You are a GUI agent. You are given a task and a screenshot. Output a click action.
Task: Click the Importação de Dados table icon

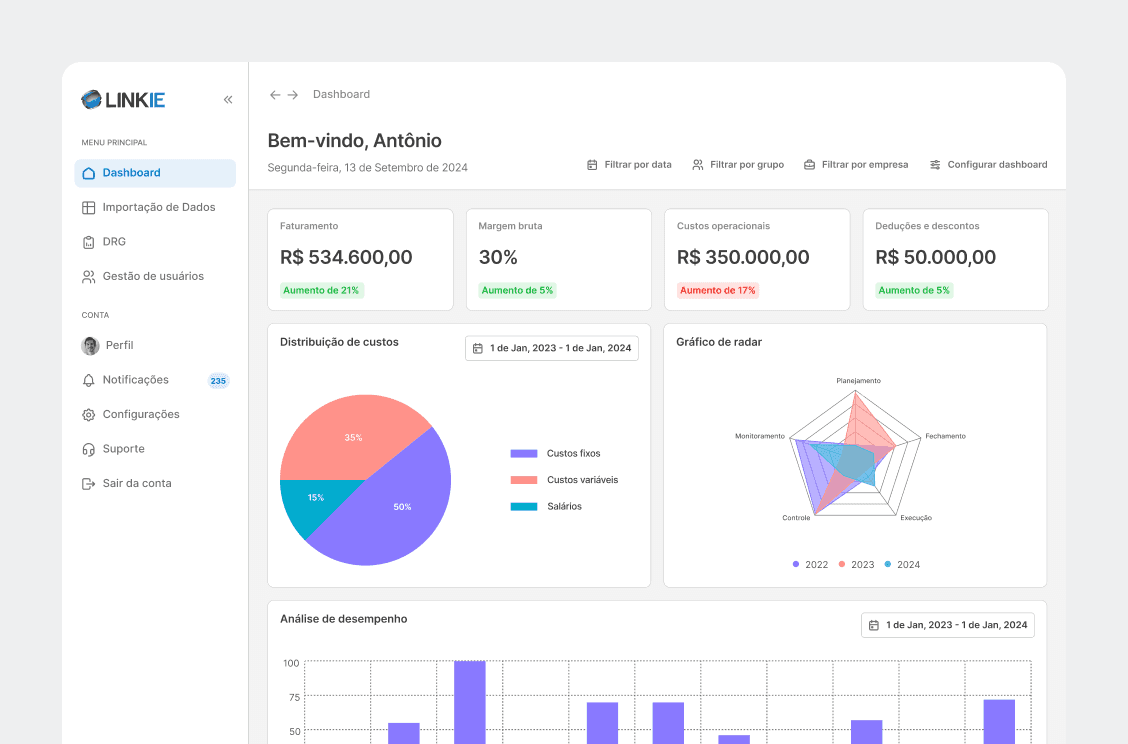tap(88, 208)
